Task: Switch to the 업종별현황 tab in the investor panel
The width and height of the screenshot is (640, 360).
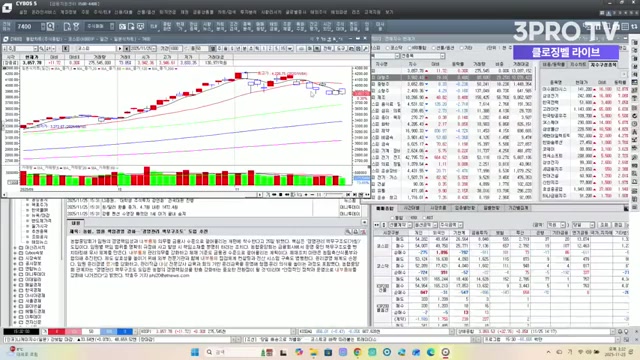Action: click(465, 208)
